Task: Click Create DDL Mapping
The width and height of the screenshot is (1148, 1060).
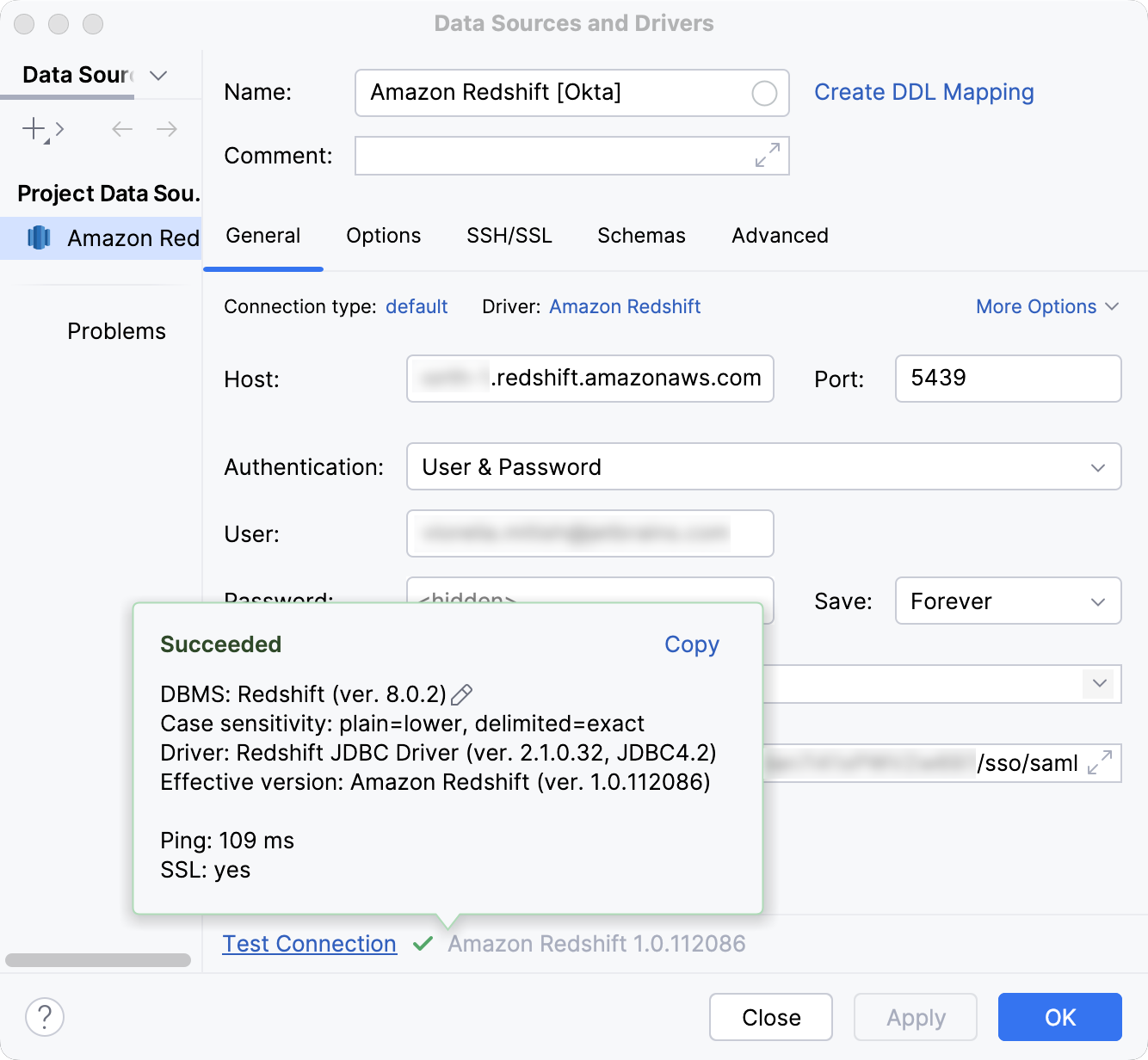Action: tap(924, 92)
